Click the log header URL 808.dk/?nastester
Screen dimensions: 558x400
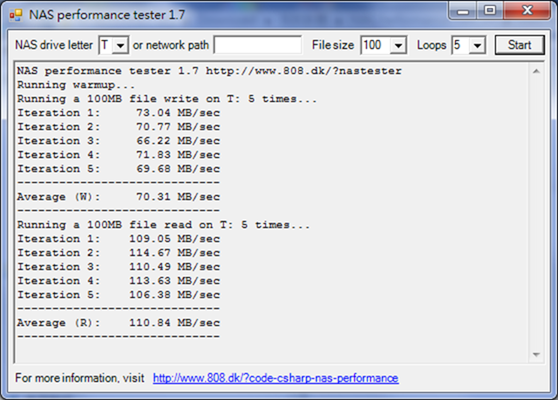click(x=304, y=71)
